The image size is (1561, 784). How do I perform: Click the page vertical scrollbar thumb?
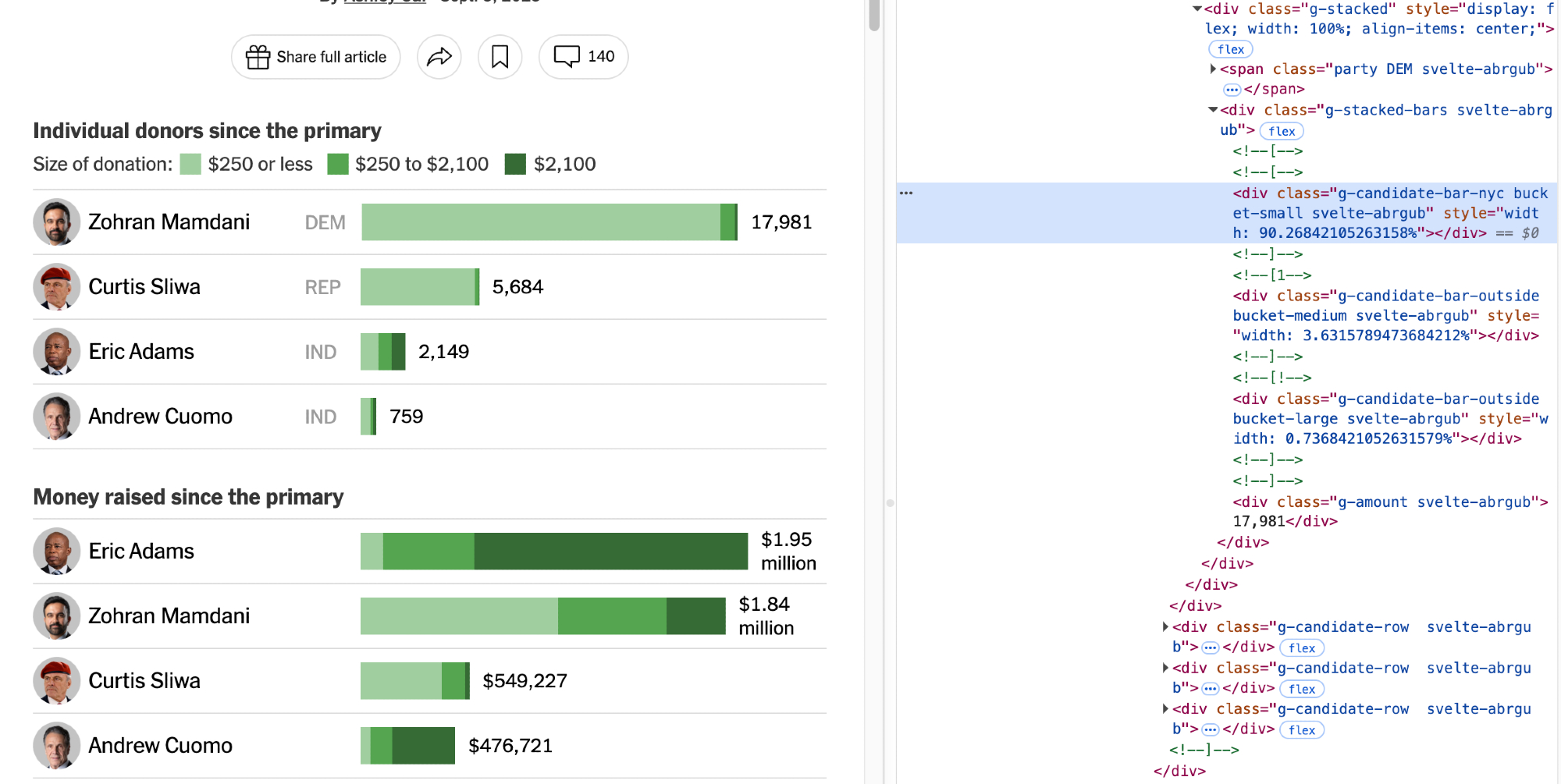click(x=874, y=16)
